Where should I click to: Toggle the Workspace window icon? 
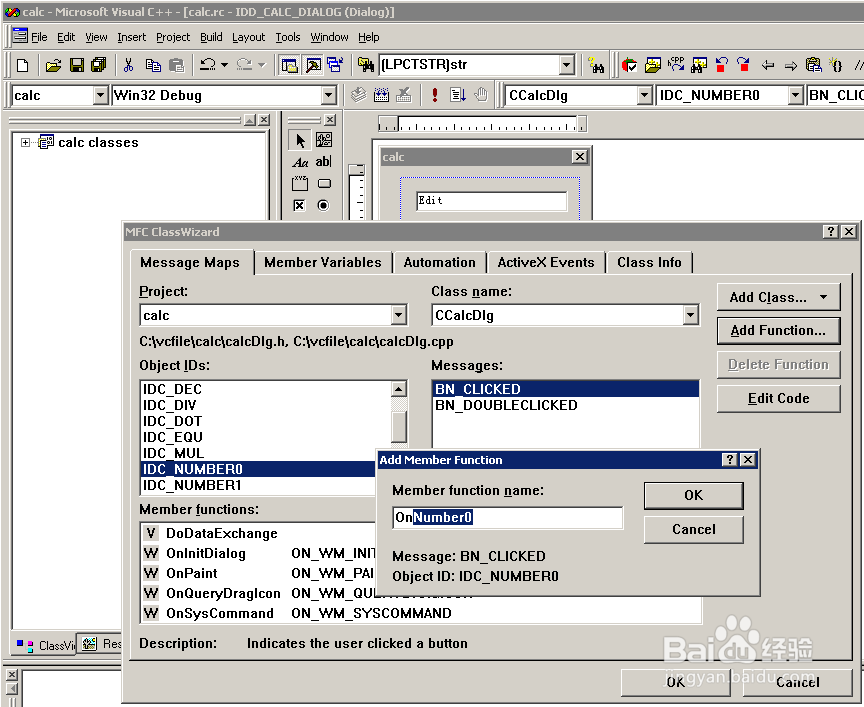coord(289,65)
